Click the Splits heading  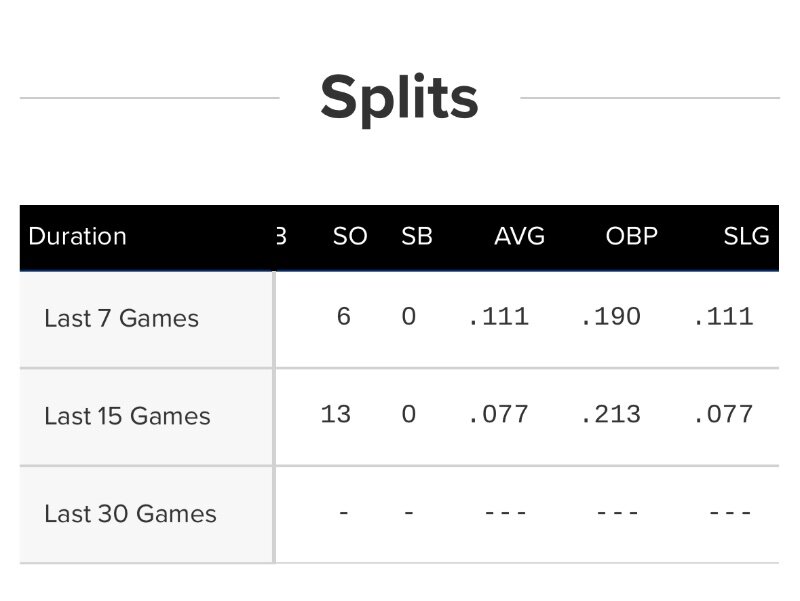[x=399, y=98]
